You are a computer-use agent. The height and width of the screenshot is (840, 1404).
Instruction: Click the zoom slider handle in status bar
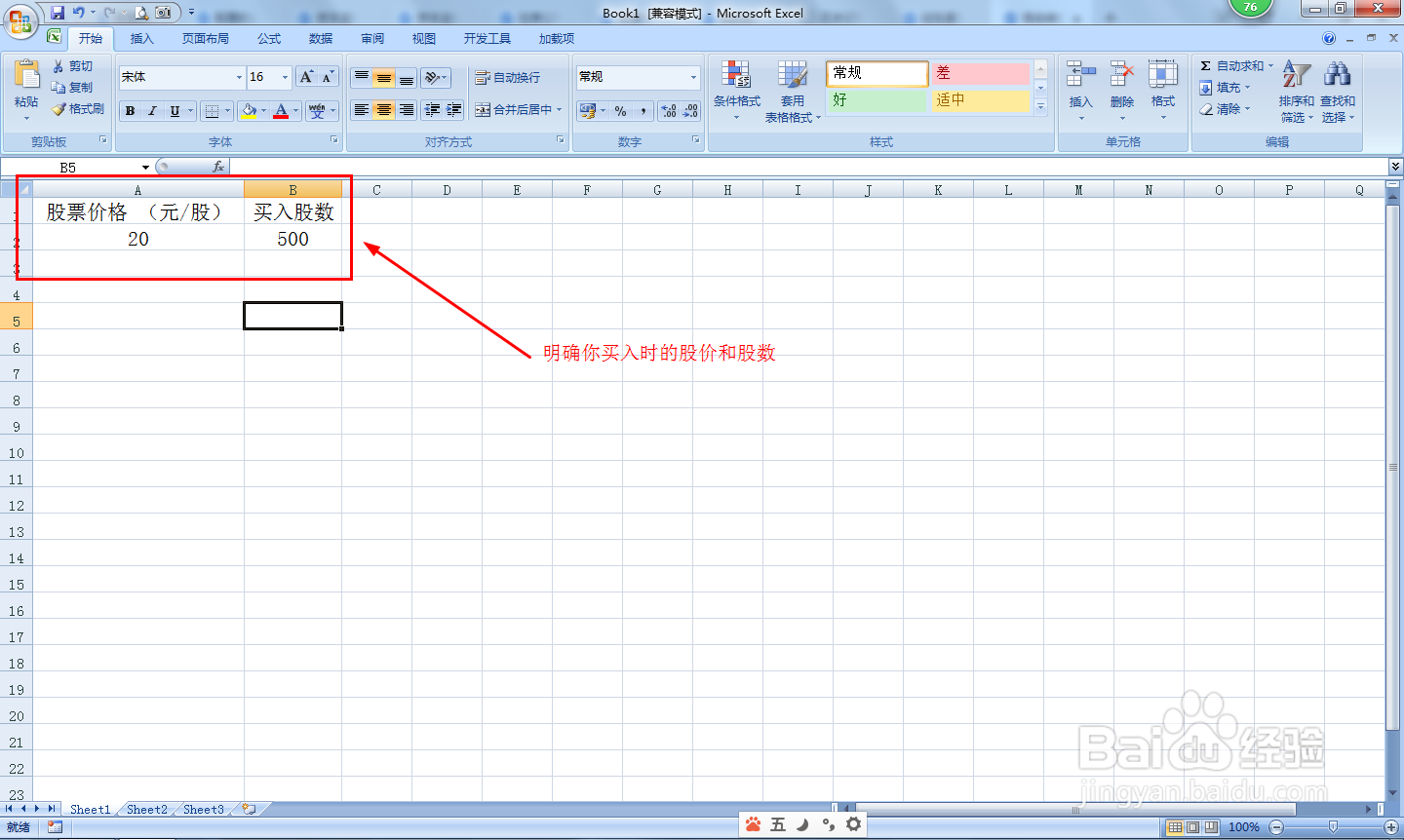[1333, 827]
